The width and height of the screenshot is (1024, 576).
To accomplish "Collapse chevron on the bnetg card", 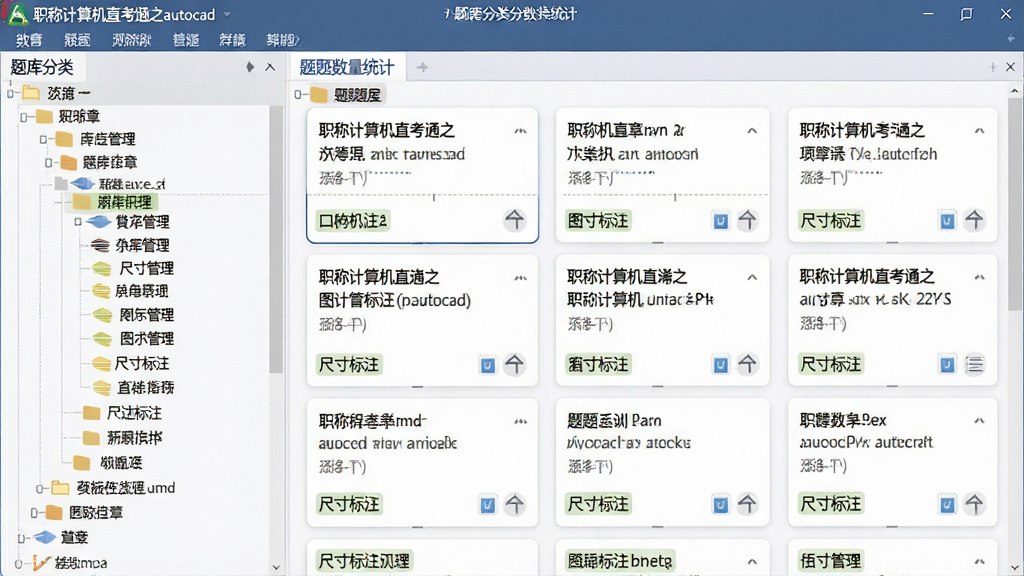I will point(752,561).
